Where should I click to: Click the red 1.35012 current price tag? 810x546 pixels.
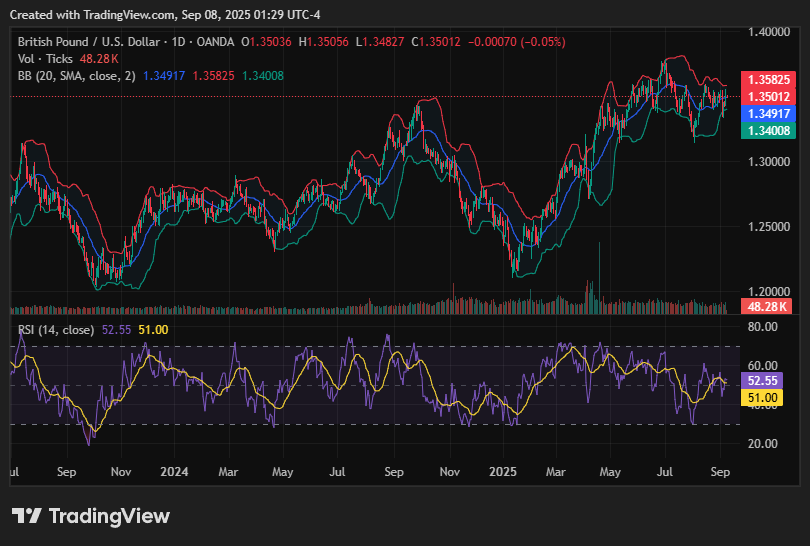click(x=769, y=97)
